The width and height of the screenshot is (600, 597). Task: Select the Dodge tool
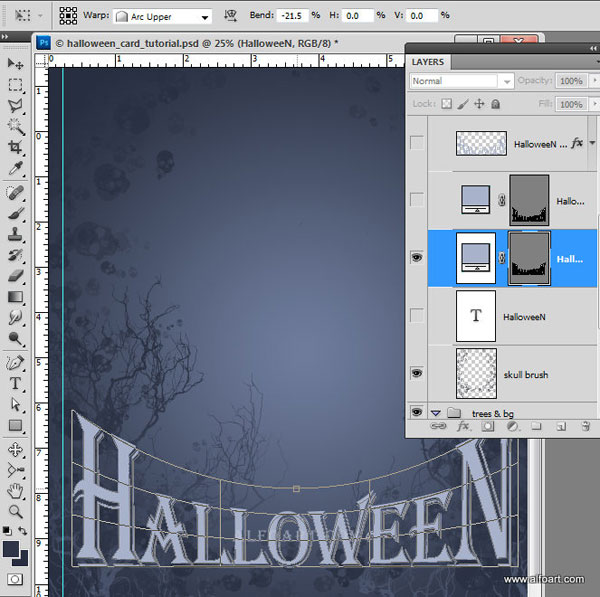click(x=15, y=338)
